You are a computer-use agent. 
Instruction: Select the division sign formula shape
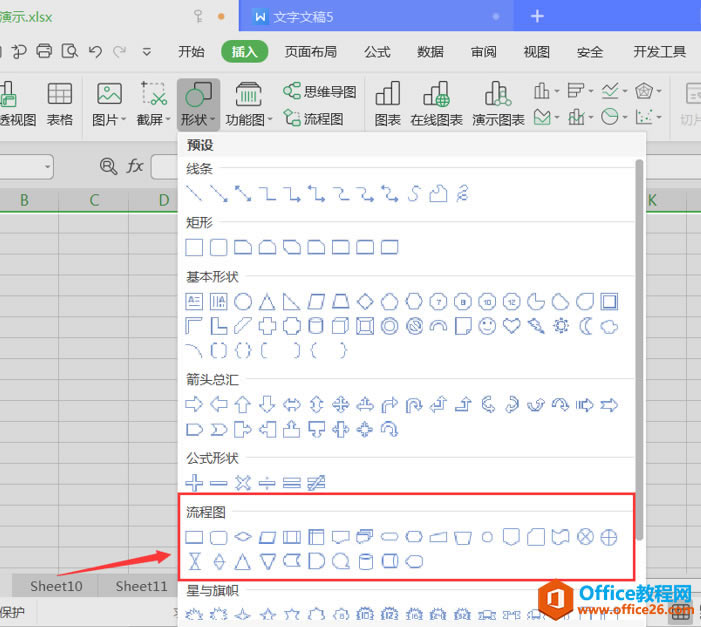pyautogui.click(x=267, y=483)
